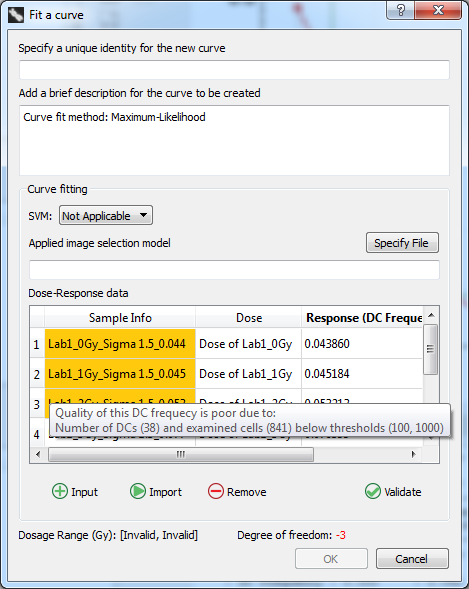The width and height of the screenshot is (469, 589).
Task: Click the table's vertical scrollbar up arrow
Action: (x=431, y=315)
